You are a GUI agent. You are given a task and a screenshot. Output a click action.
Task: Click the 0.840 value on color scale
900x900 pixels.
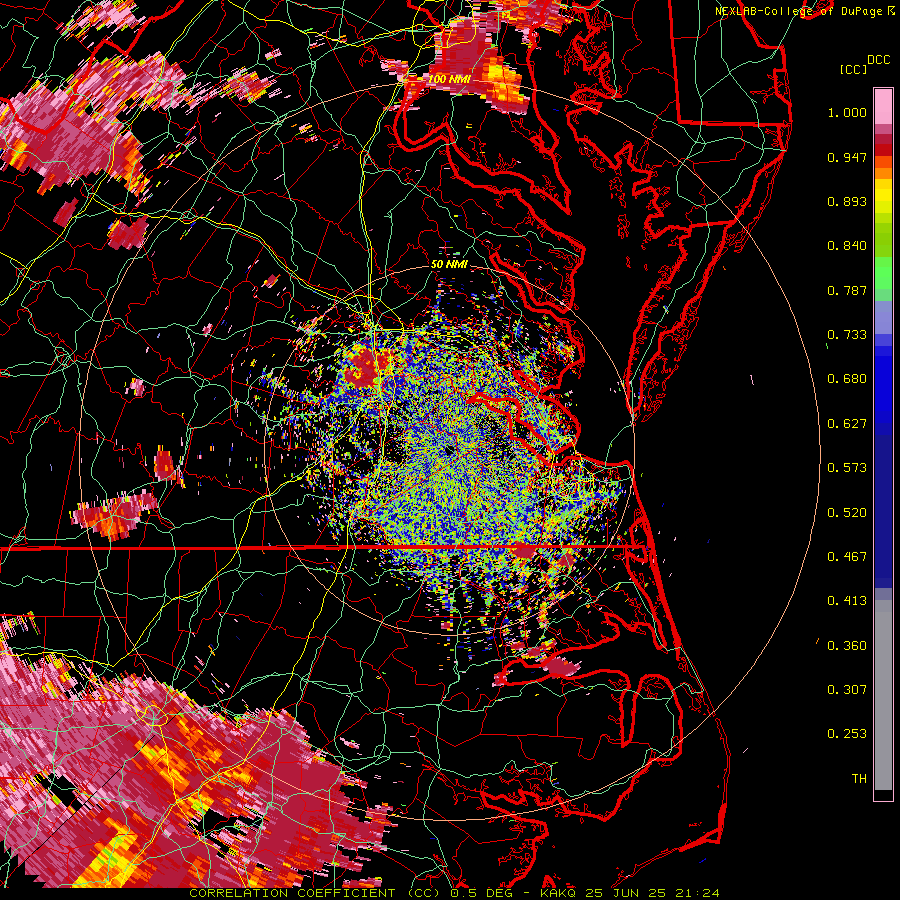pyautogui.click(x=847, y=246)
